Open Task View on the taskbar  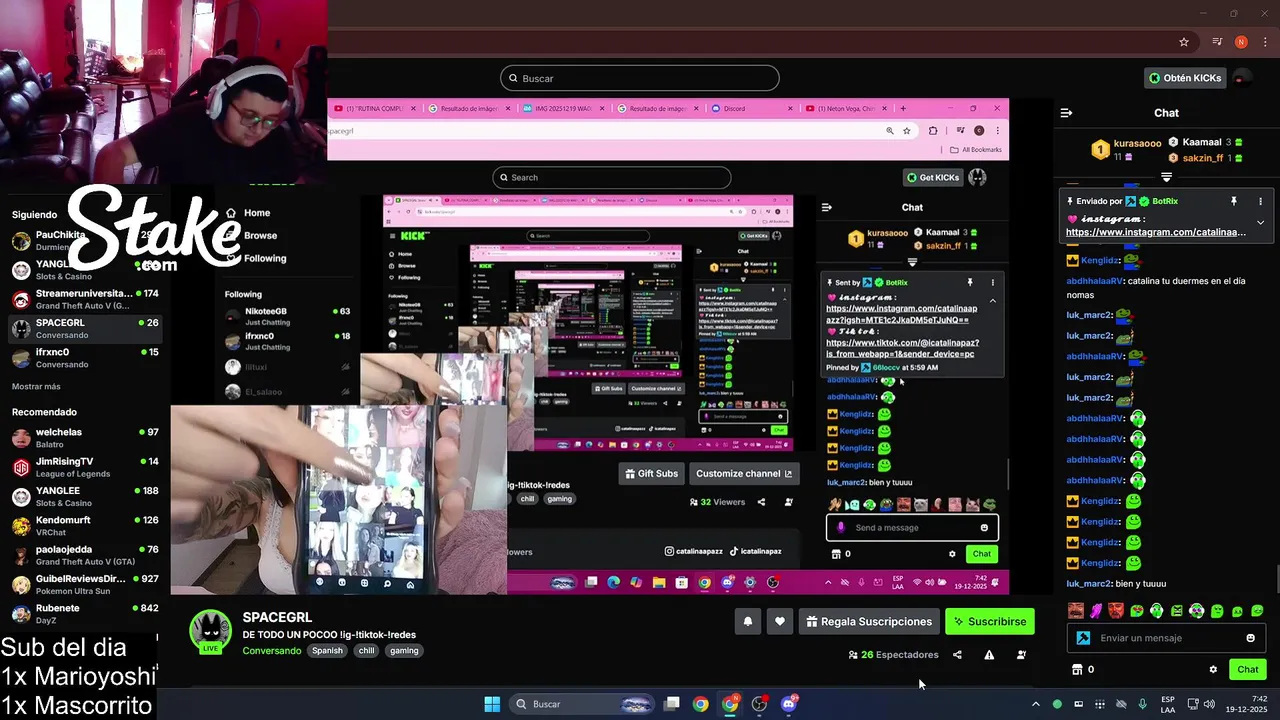672,704
